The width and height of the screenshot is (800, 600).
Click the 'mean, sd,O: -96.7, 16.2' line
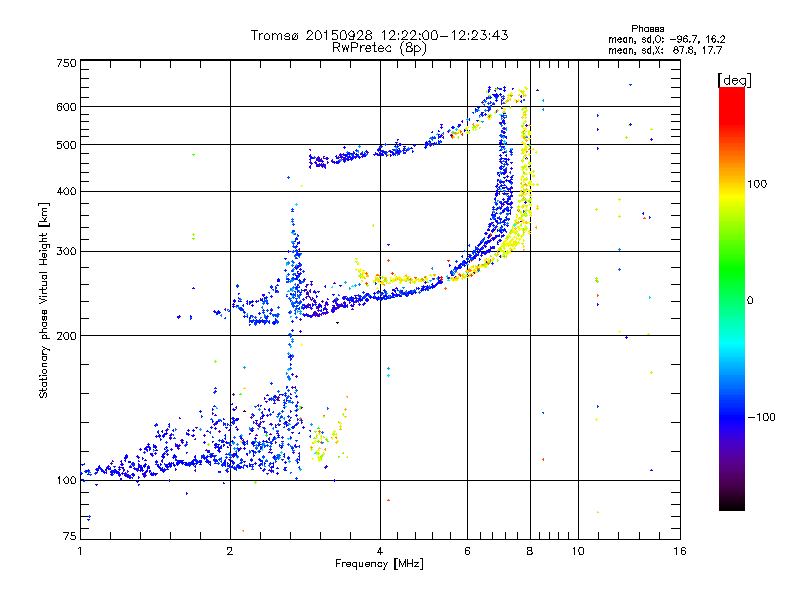(666, 39)
